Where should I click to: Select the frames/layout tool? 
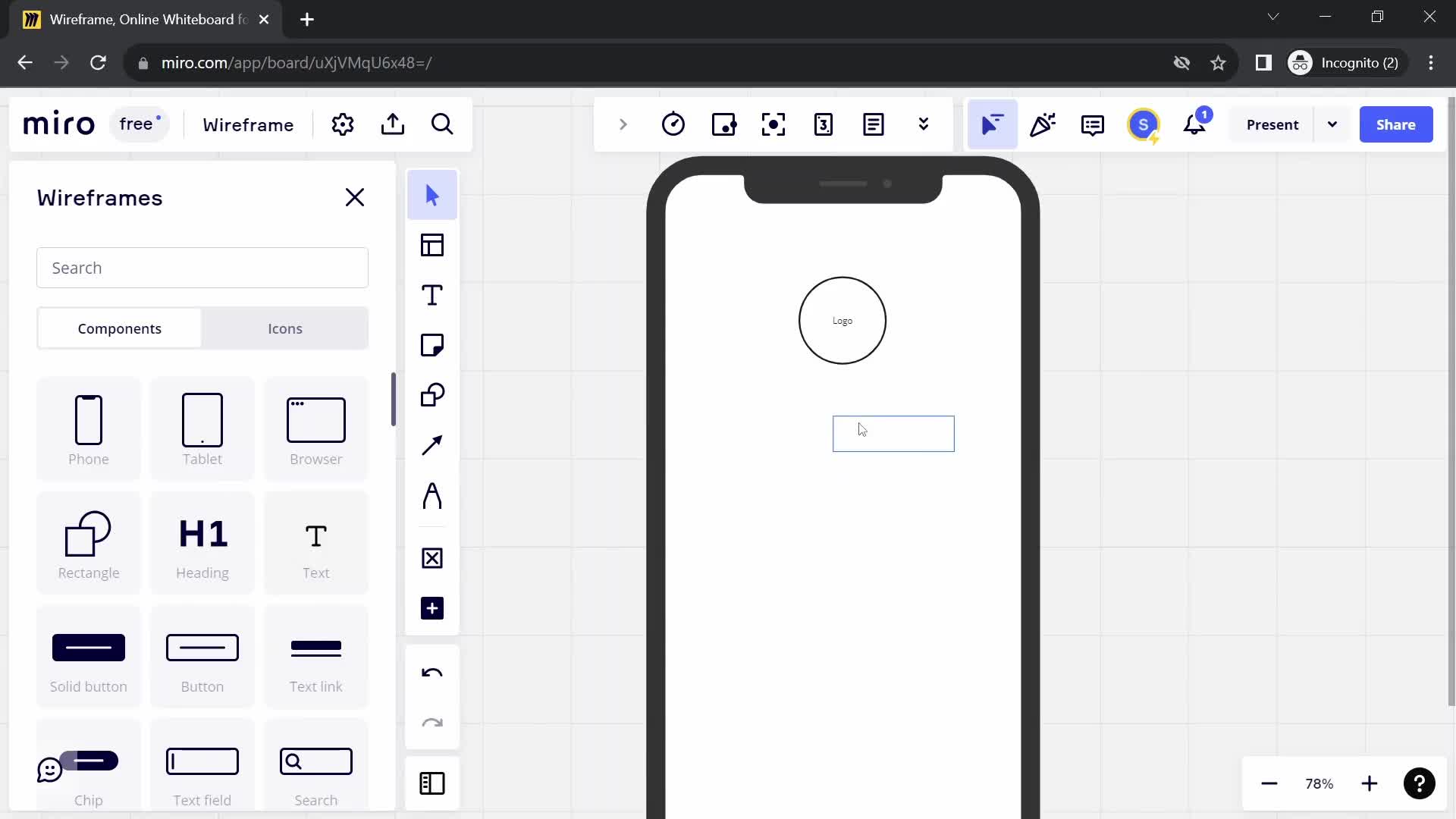tap(432, 245)
